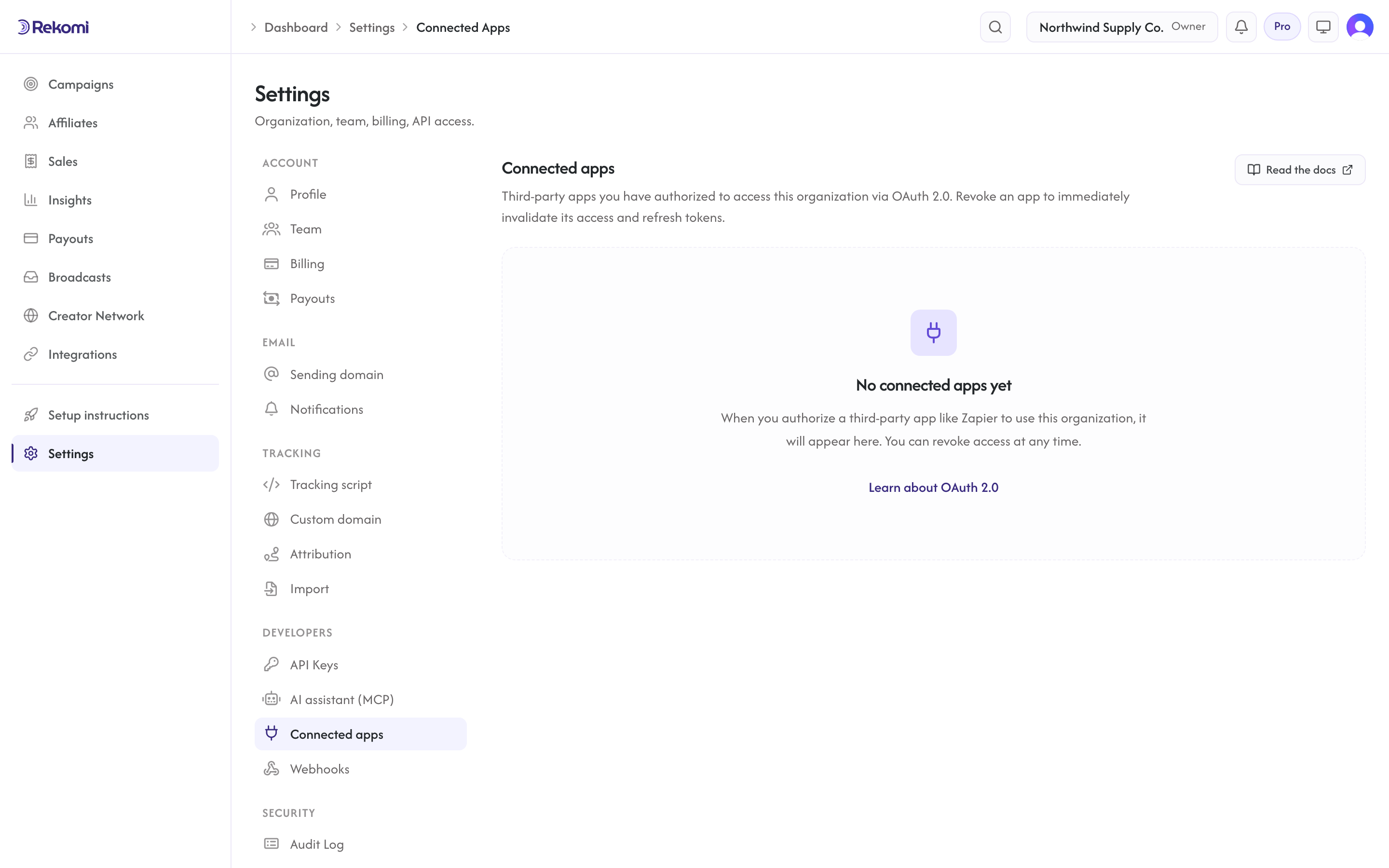Open the search icon in the header
This screenshot has width=1389, height=868.
click(x=995, y=27)
